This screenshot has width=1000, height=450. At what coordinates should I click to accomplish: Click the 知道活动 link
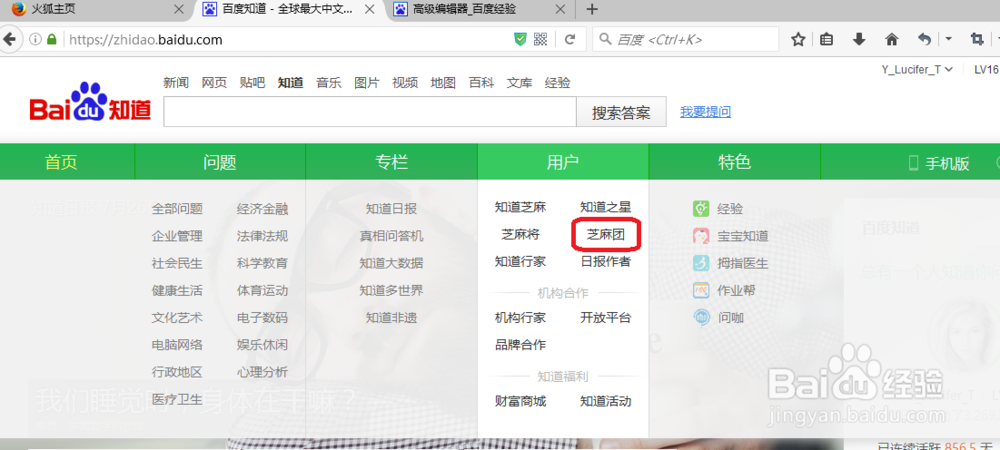coord(606,402)
